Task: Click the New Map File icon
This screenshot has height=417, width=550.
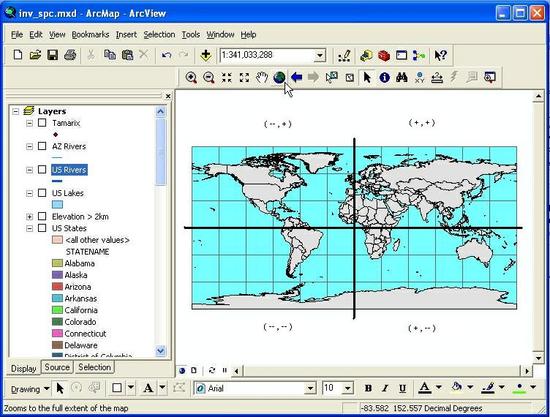Action: (x=18, y=55)
